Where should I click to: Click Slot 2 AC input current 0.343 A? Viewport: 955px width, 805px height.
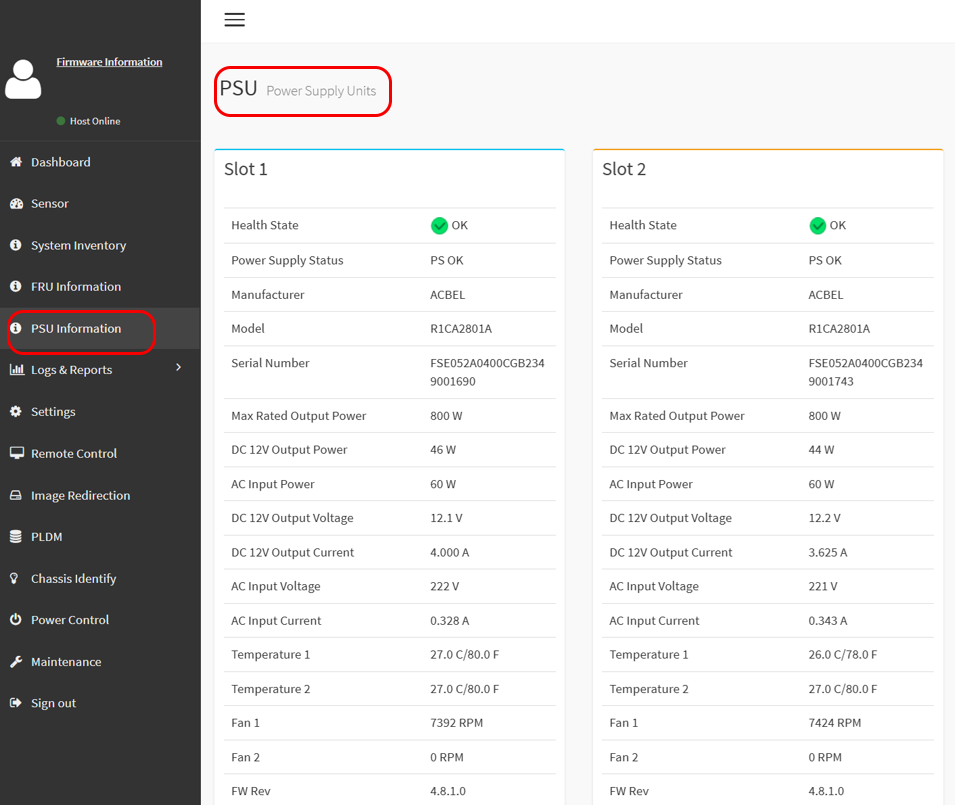[x=828, y=621]
